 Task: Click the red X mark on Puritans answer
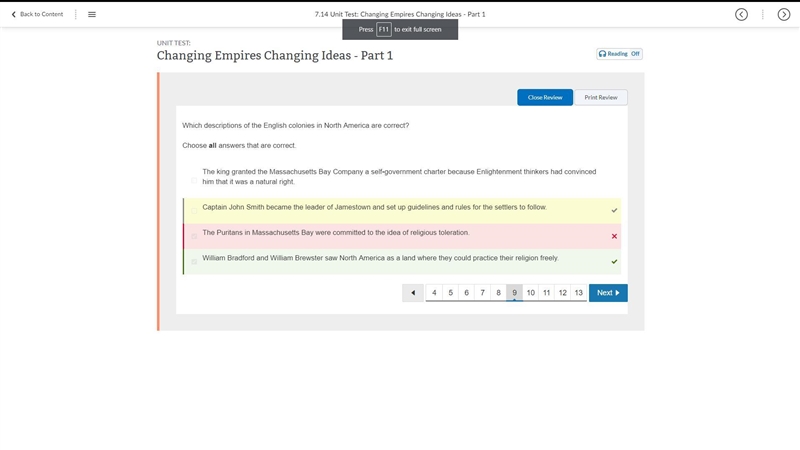coord(614,236)
